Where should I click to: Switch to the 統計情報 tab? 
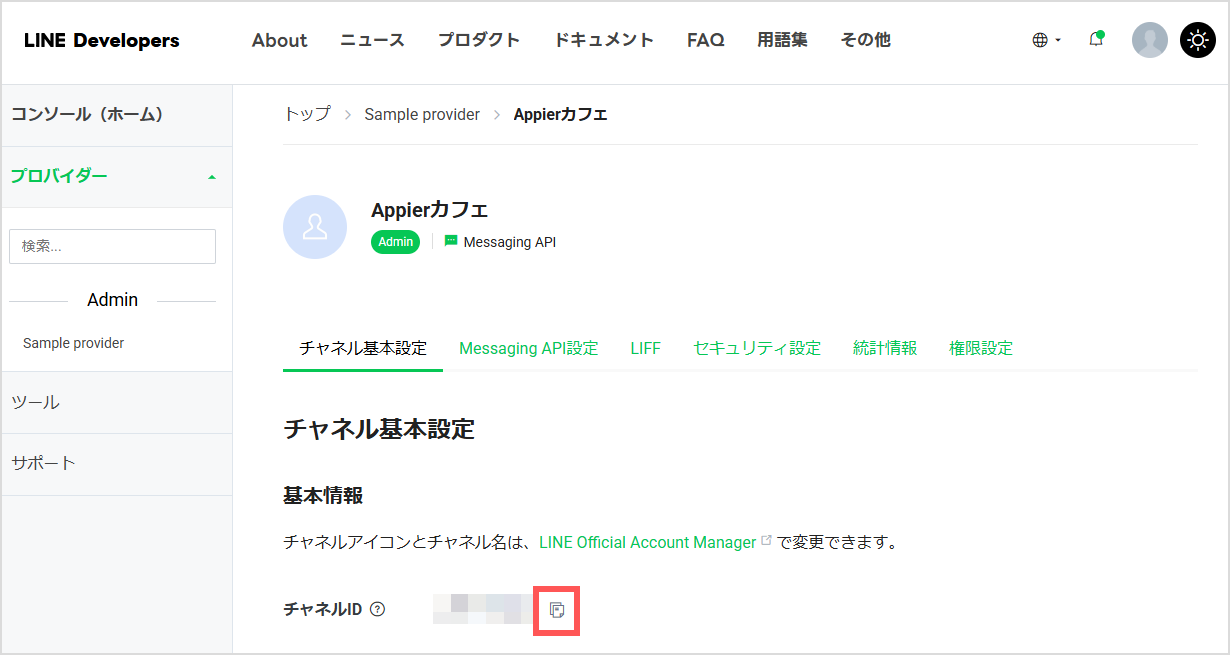pyautogui.click(x=885, y=348)
